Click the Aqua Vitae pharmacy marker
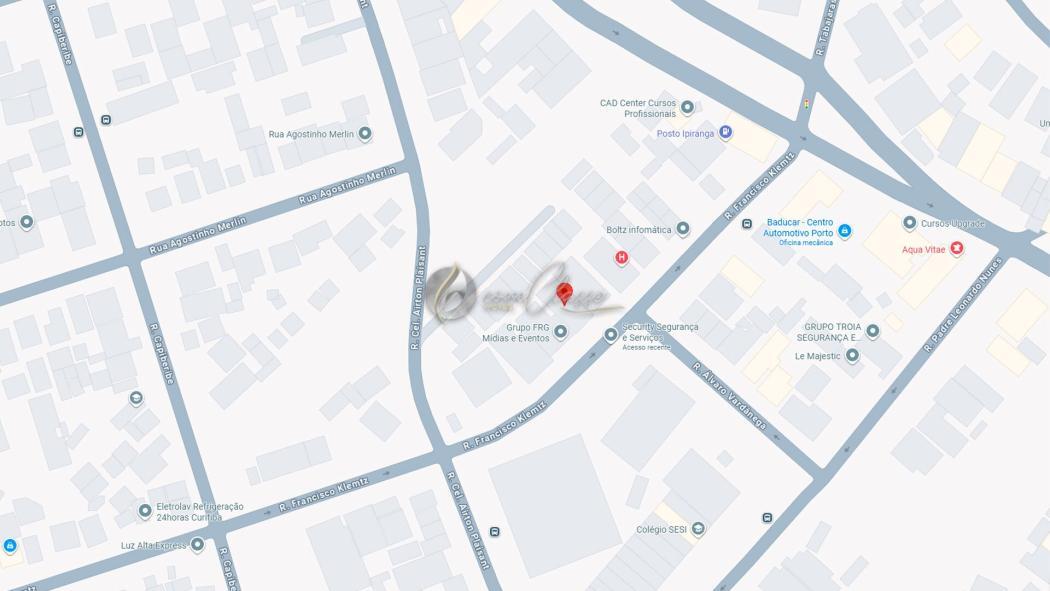This screenshot has width=1050, height=591. click(957, 249)
